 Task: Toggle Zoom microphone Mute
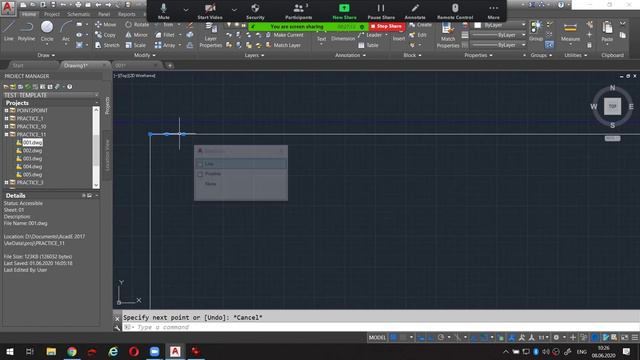[x=164, y=11]
